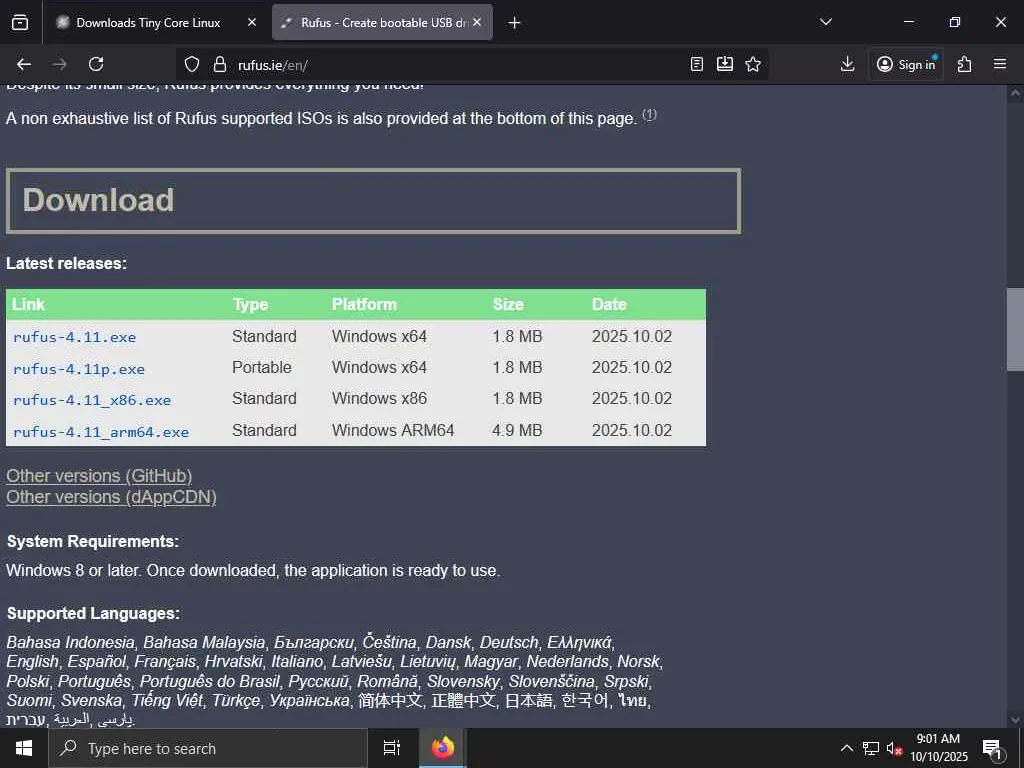
Task: Click the Latest releases label
Action: 67,263
